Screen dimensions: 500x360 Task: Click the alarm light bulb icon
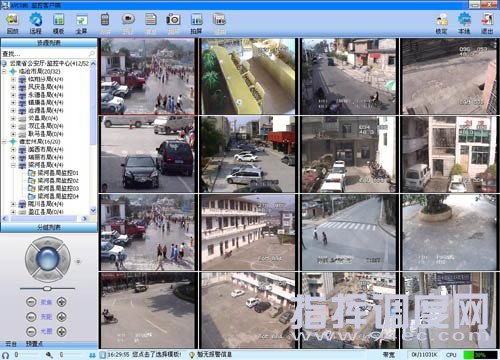click(192, 355)
